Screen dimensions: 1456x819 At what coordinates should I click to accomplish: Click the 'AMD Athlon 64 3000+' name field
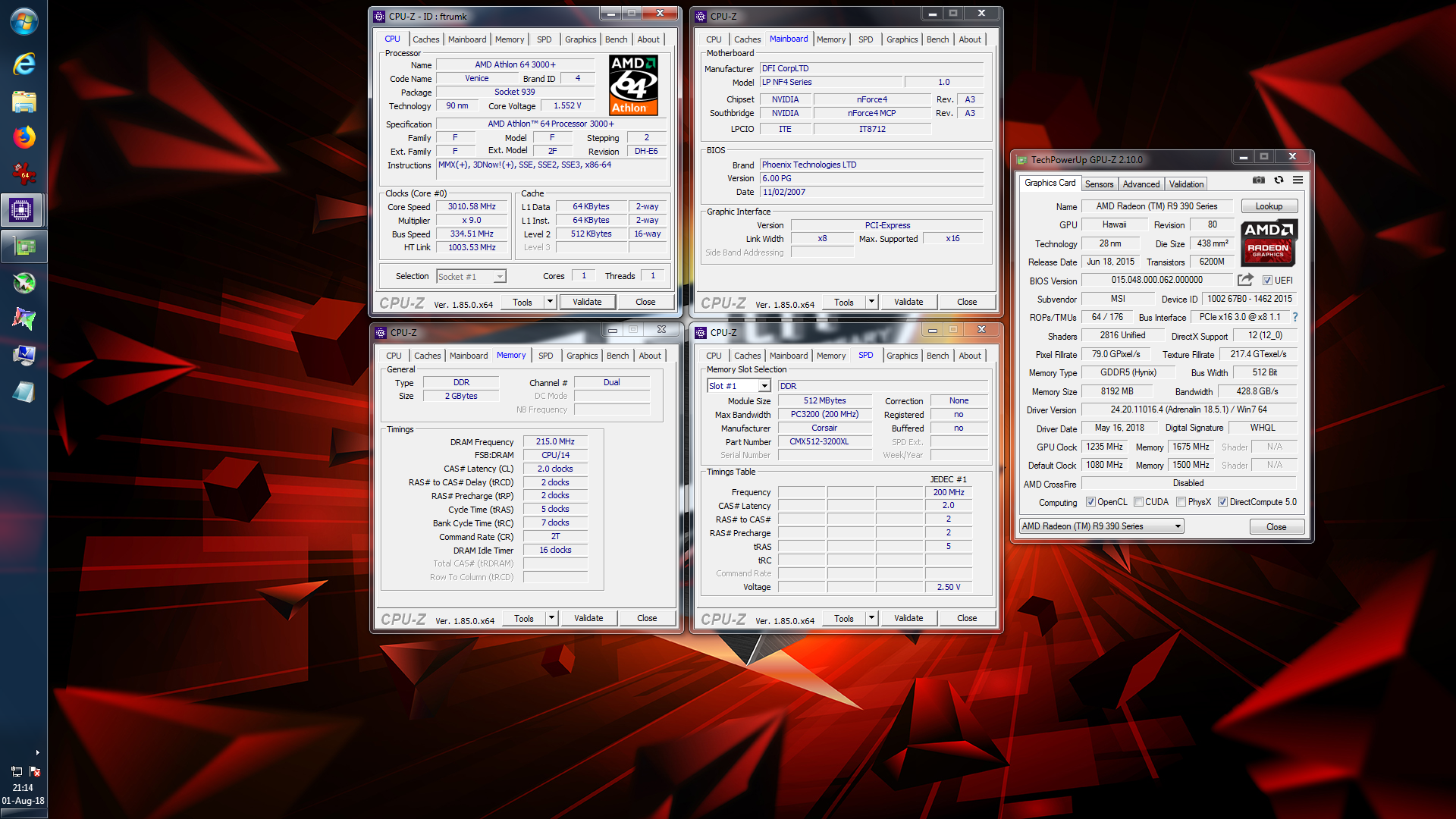515,64
